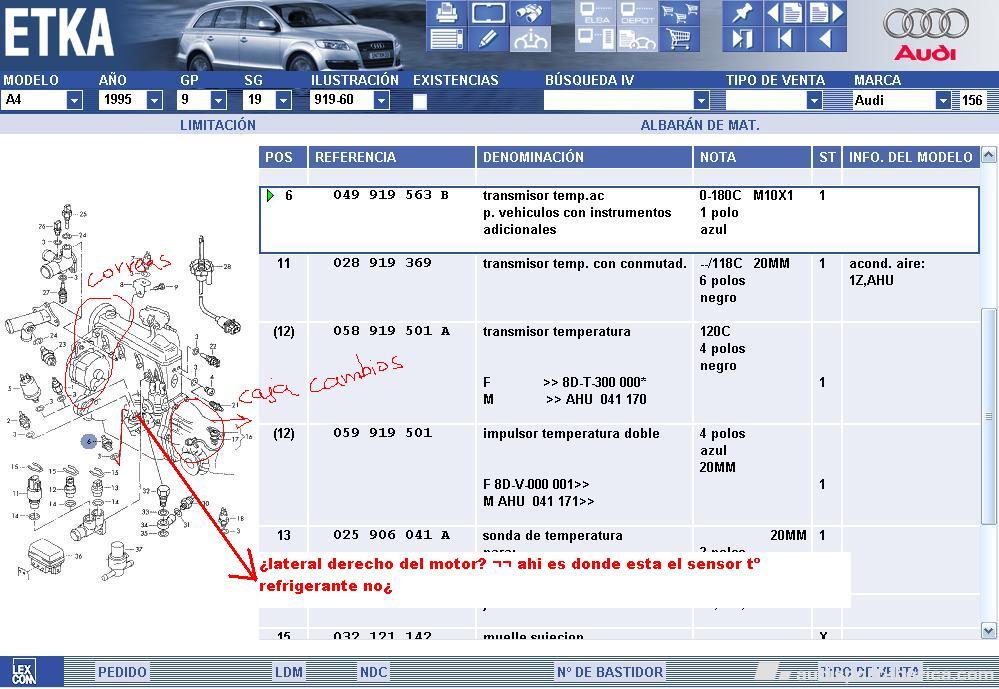Select the LIMITACIÓN menu item
The height and width of the screenshot is (689, 999).
click(x=218, y=125)
